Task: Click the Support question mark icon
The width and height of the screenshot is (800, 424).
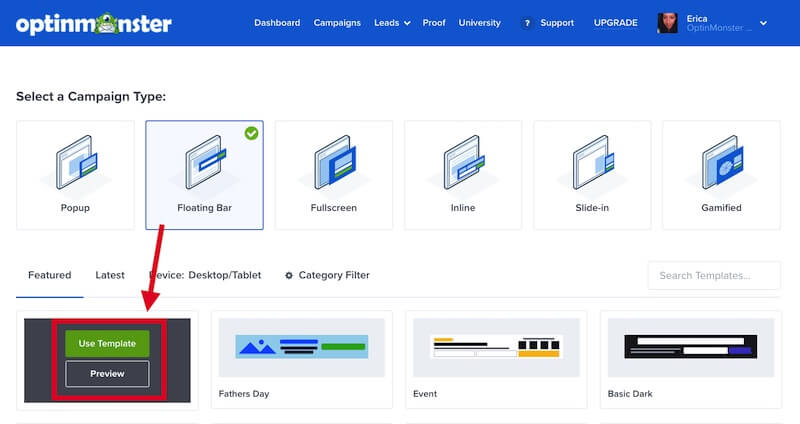Action: tap(526, 23)
